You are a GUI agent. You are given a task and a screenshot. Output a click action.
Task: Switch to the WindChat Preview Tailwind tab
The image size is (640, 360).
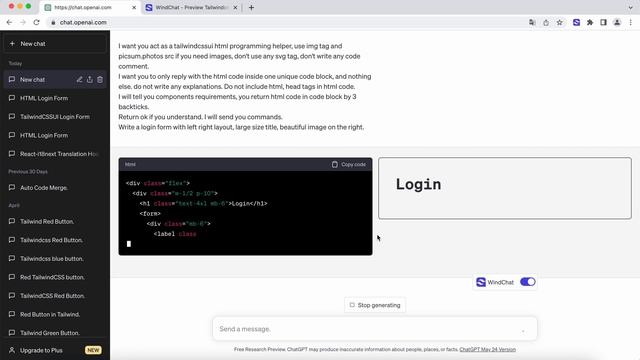191,7
